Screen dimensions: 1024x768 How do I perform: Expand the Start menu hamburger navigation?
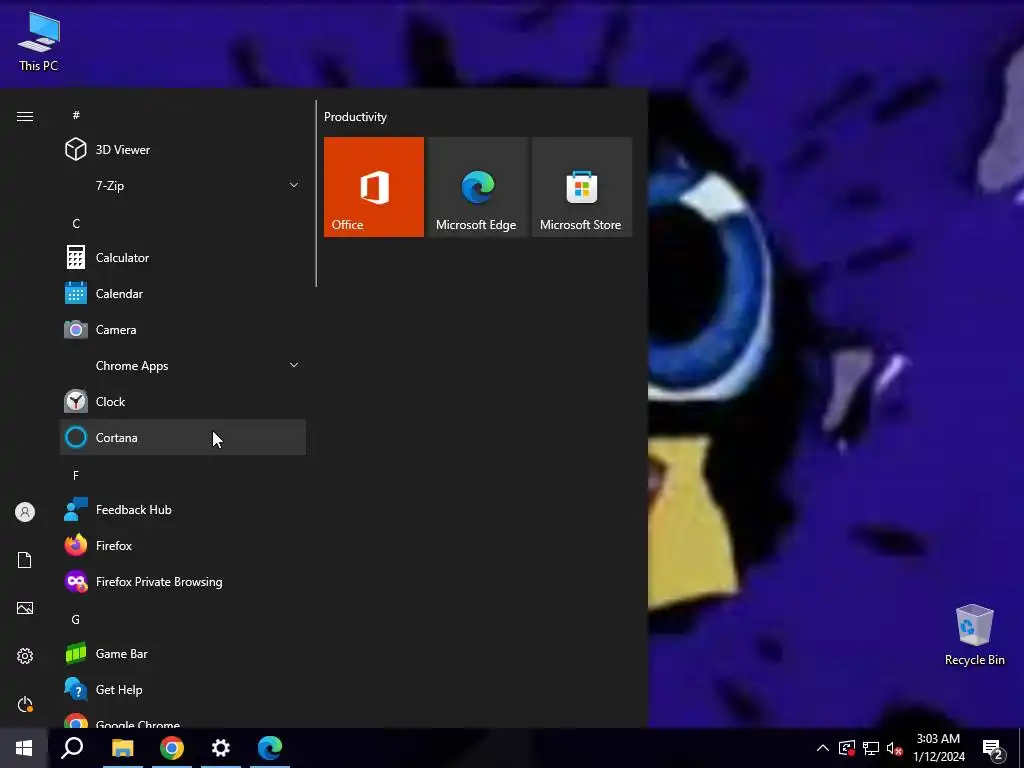pos(25,116)
